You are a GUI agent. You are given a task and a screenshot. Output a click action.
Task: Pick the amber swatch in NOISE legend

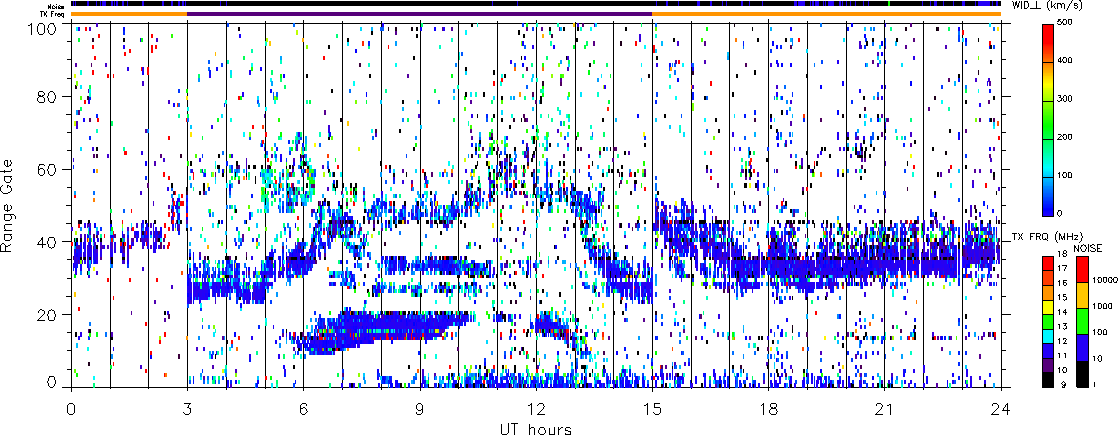tap(1082, 295)
